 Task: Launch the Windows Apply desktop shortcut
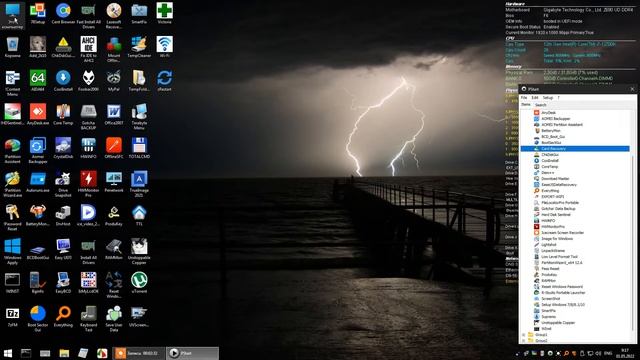coord(13,251)
